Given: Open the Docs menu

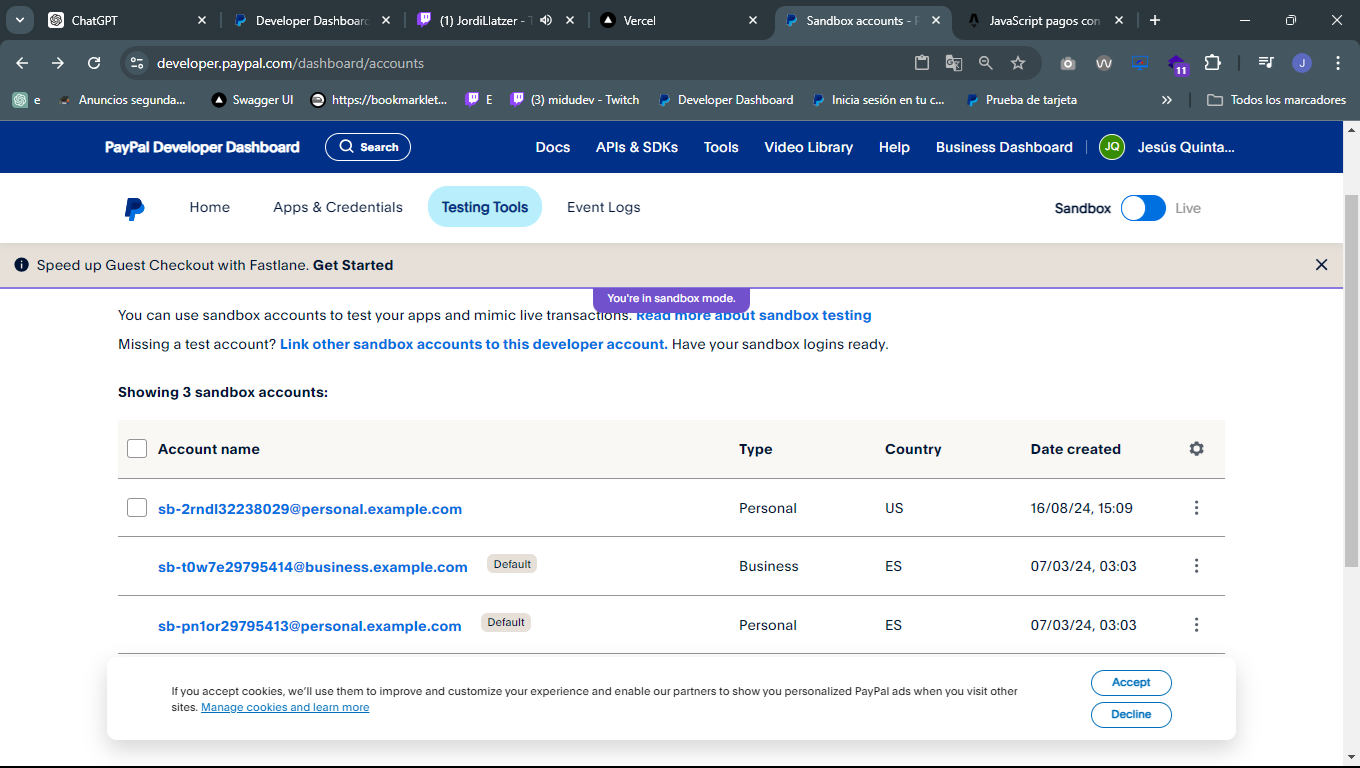Looking at the screenshot, I should [553, 147].
